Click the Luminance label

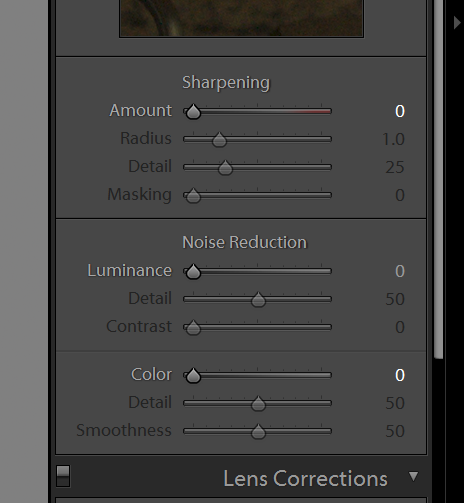click(x=130, y=270)
